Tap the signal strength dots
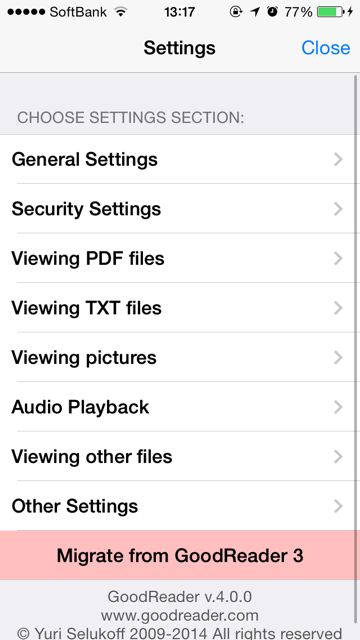The width and height of the screenshot is (360, 640). [x=26, y=12]
